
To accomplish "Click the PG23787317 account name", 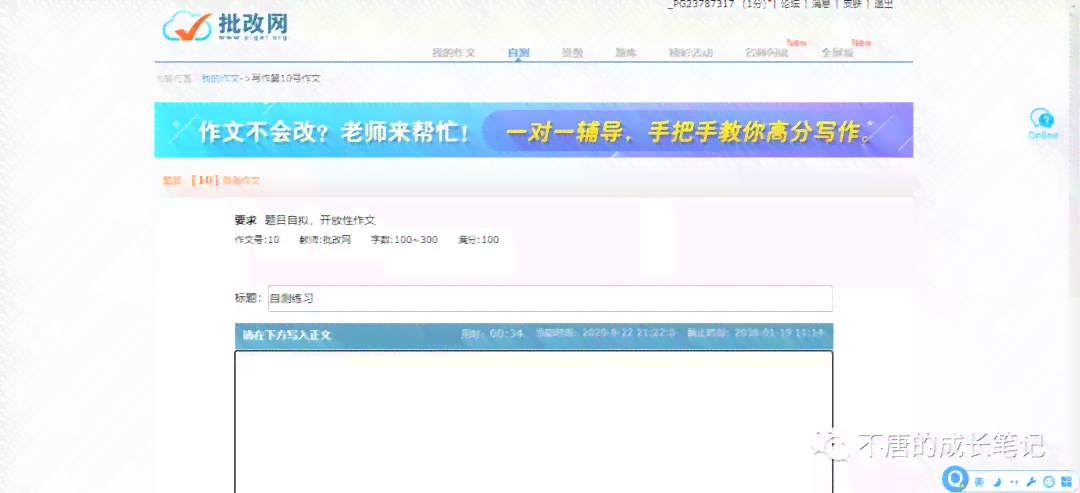I will pos(701,3).
